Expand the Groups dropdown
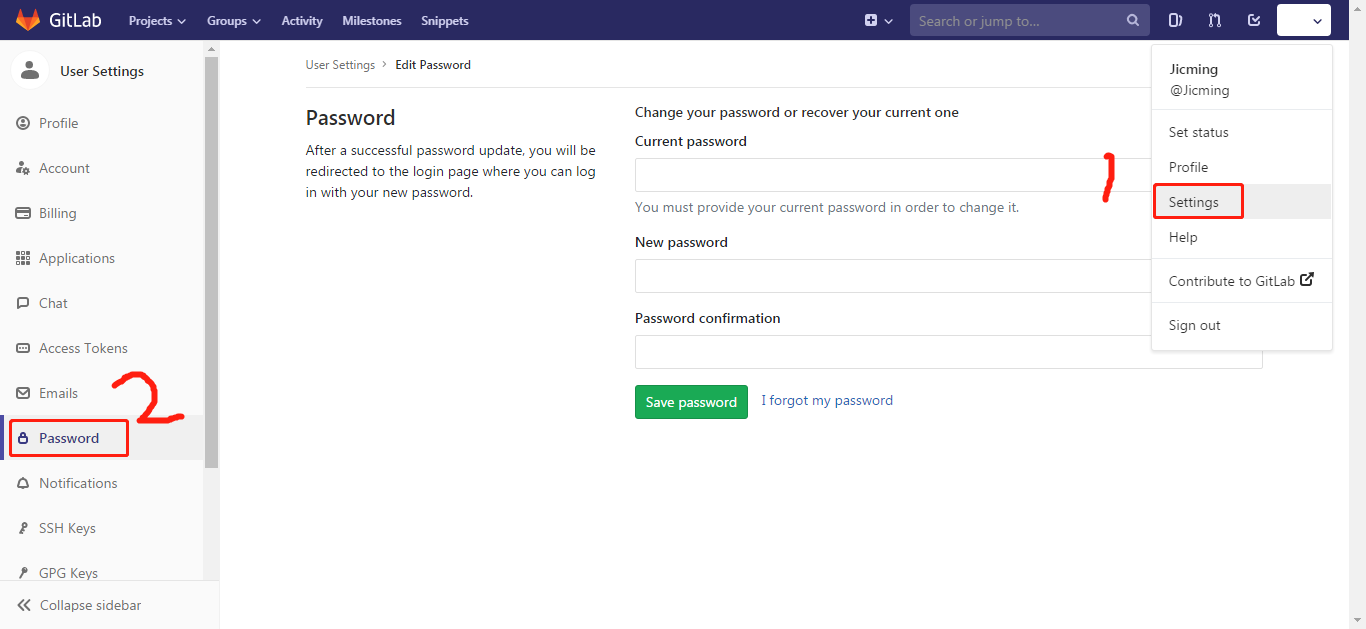This screenshot has height=629, width=1366. (x=232, y=20)
